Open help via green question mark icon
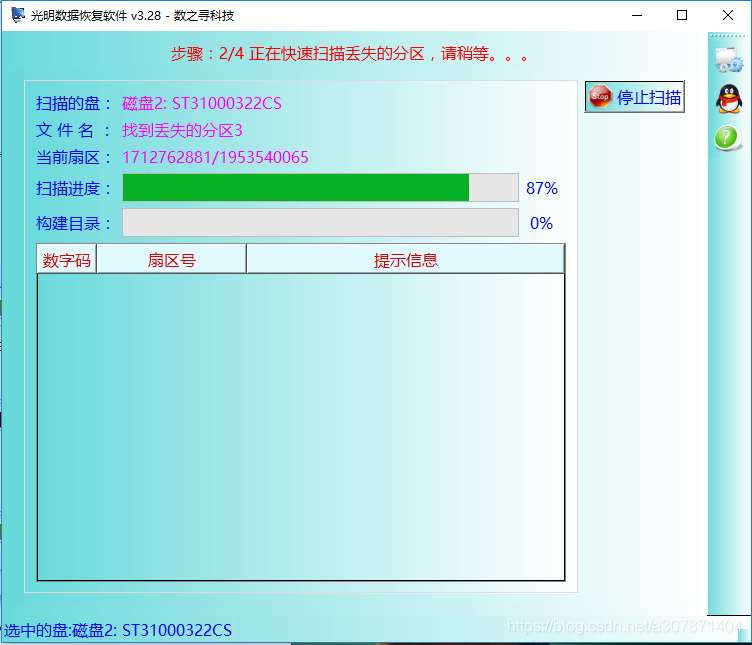752x645 pixels. pos(728,139)
